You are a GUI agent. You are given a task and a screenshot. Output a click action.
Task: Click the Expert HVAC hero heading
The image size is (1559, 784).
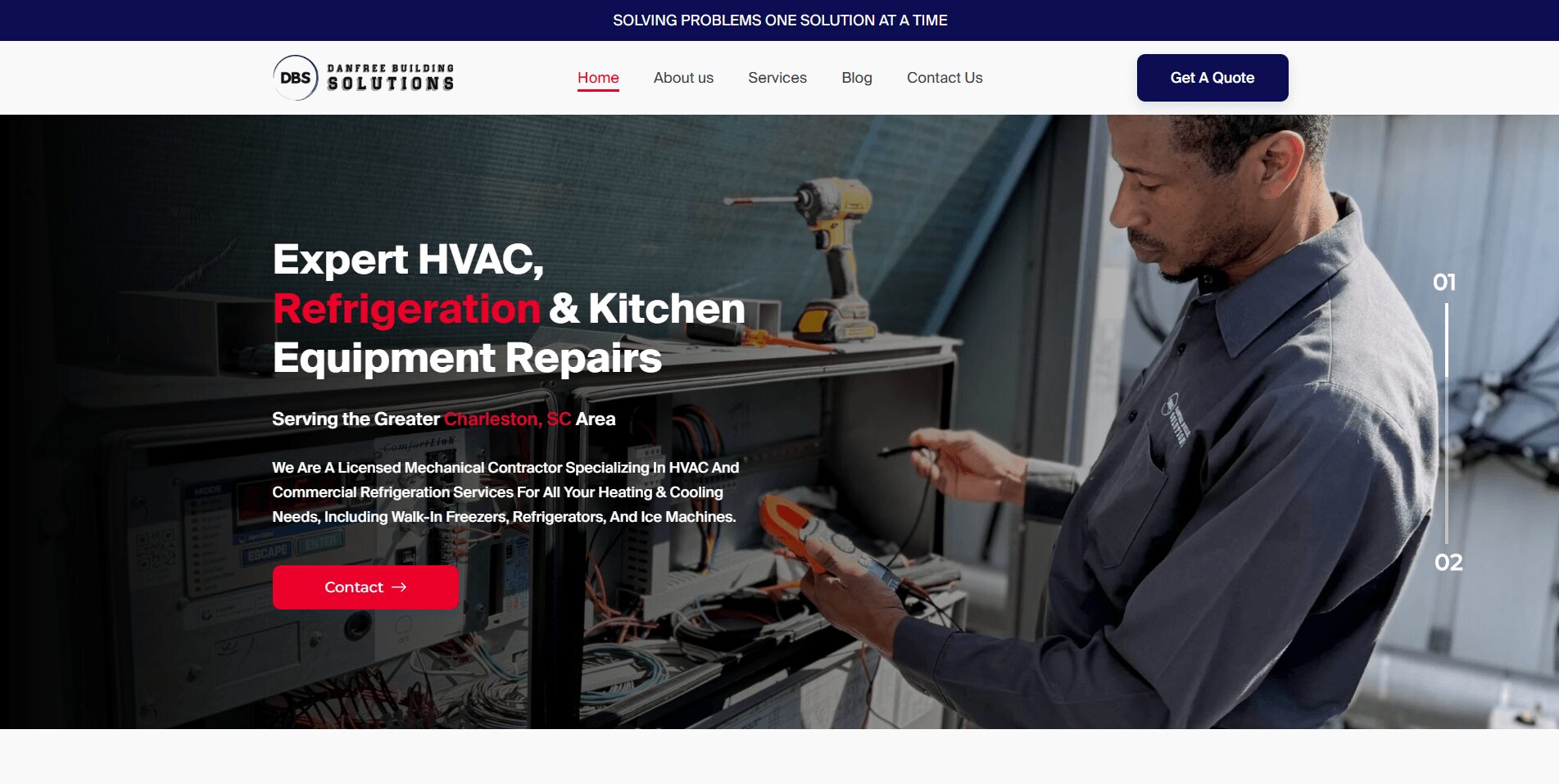[x=509, y=309]
